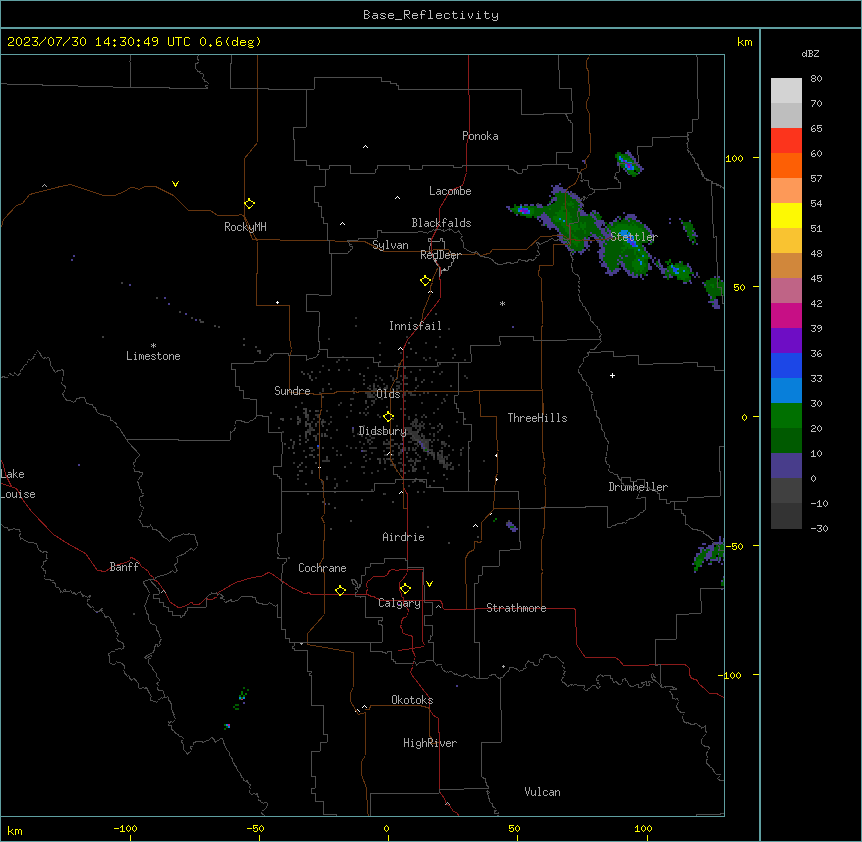
Task: Click the 100 tick on right km axis
Action: pyautogui.click(x=734, y=158)
